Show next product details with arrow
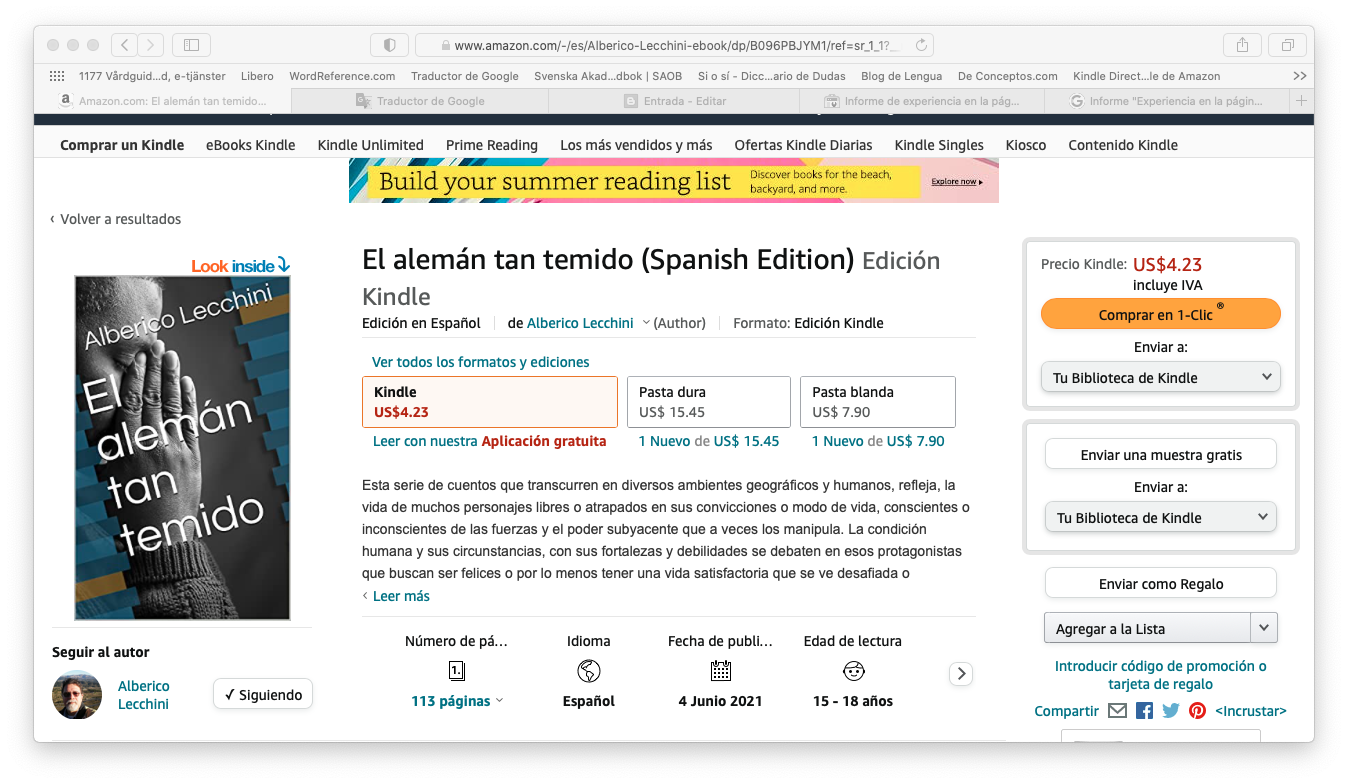The height and width of the screenshot is (784, 1348). (x=961, y=674)
